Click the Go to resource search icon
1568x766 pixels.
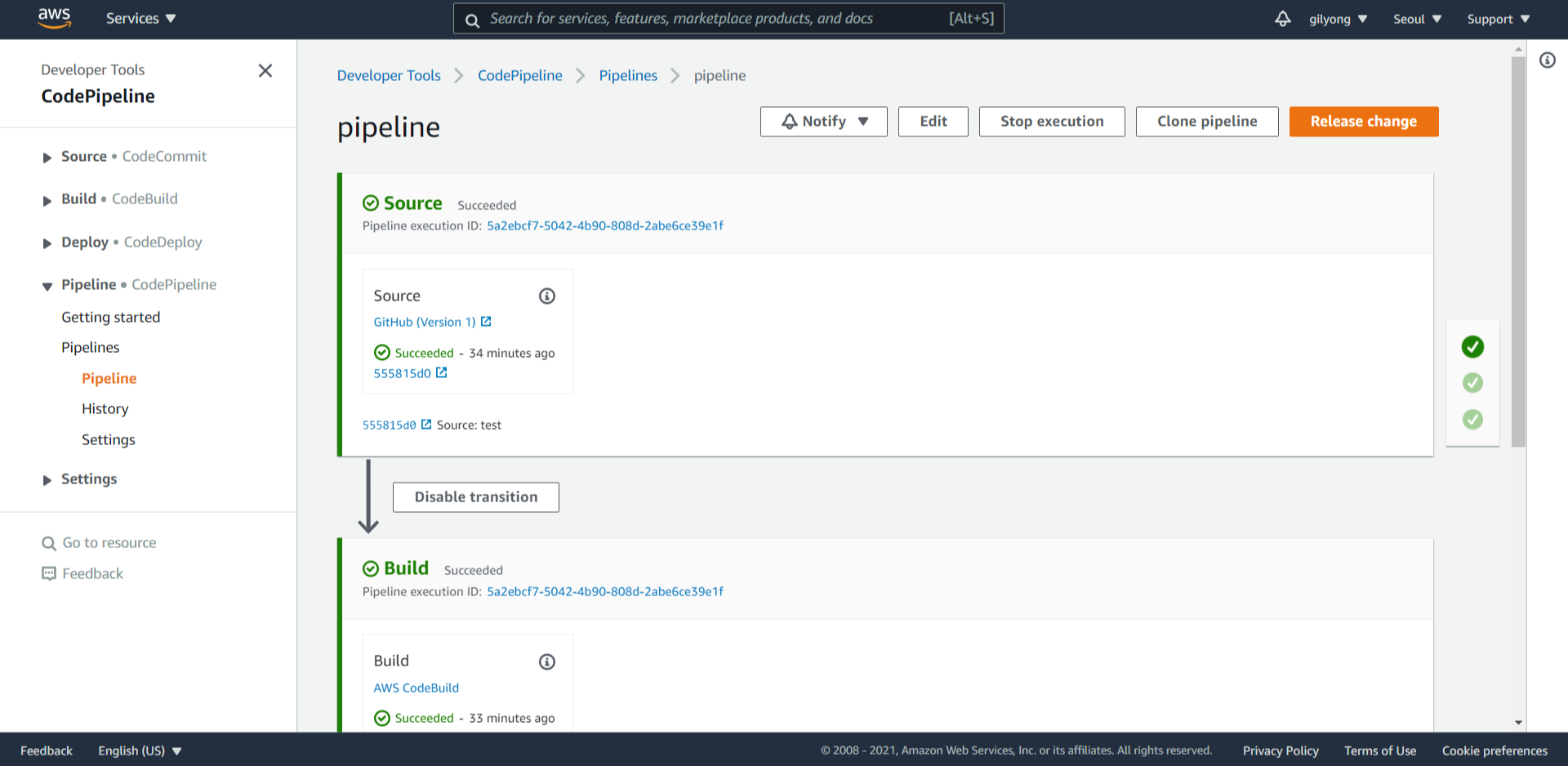49,543
